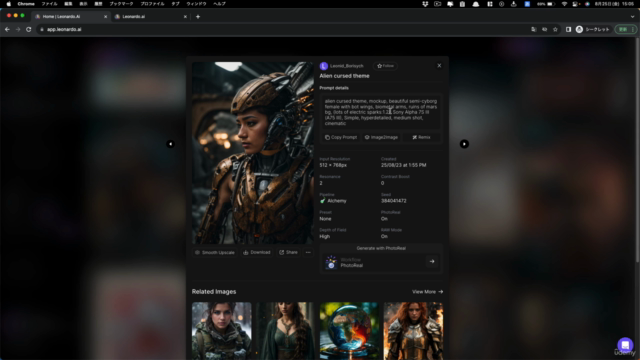Click browser forward button
This screenshot has width=640, height=360.
[x=18, y=29]
